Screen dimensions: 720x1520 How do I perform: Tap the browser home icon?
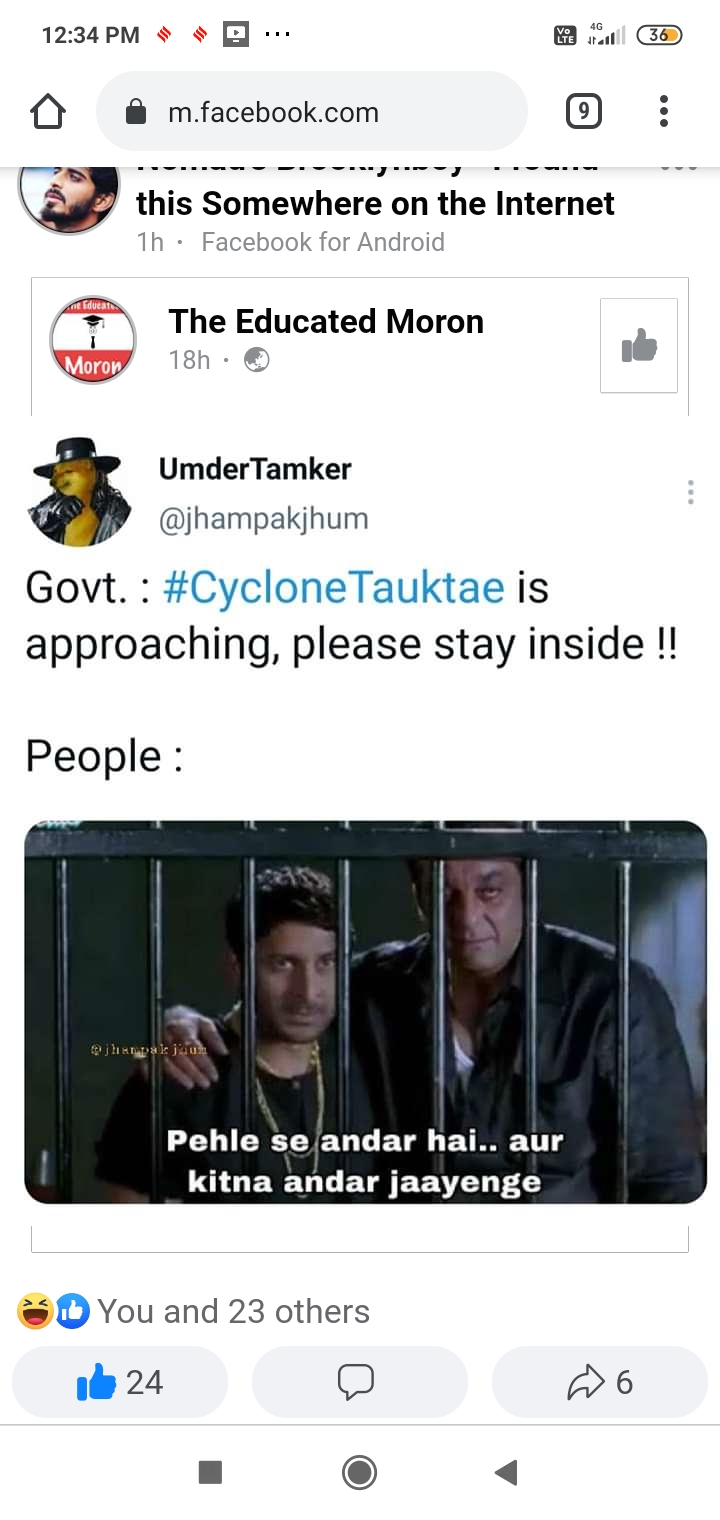click(x=48, y=111)
